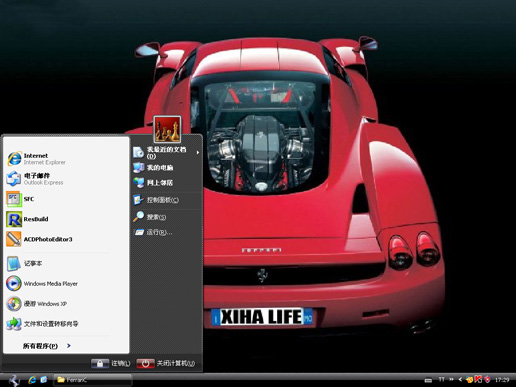Click the keyboard language bar icon
Viewport: 516px width, 387px height.
pyautogui.click(x=428, y=380)
